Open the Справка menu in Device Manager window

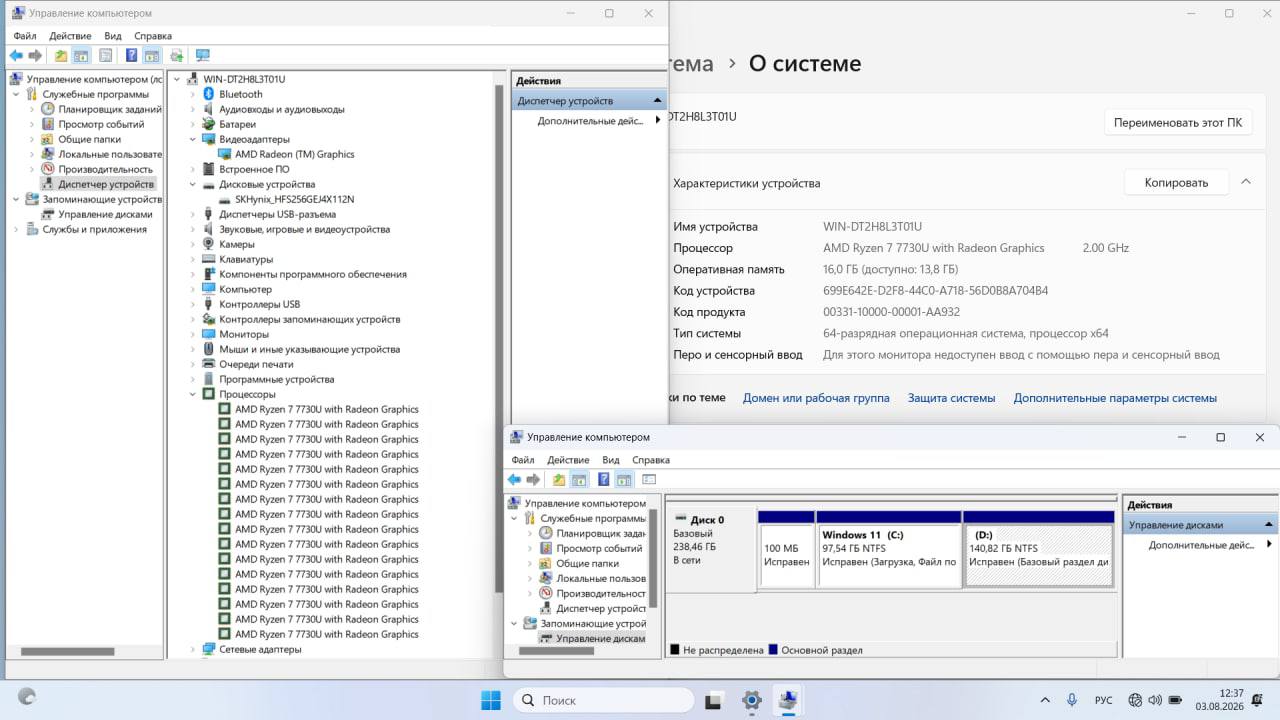[153, 36]
